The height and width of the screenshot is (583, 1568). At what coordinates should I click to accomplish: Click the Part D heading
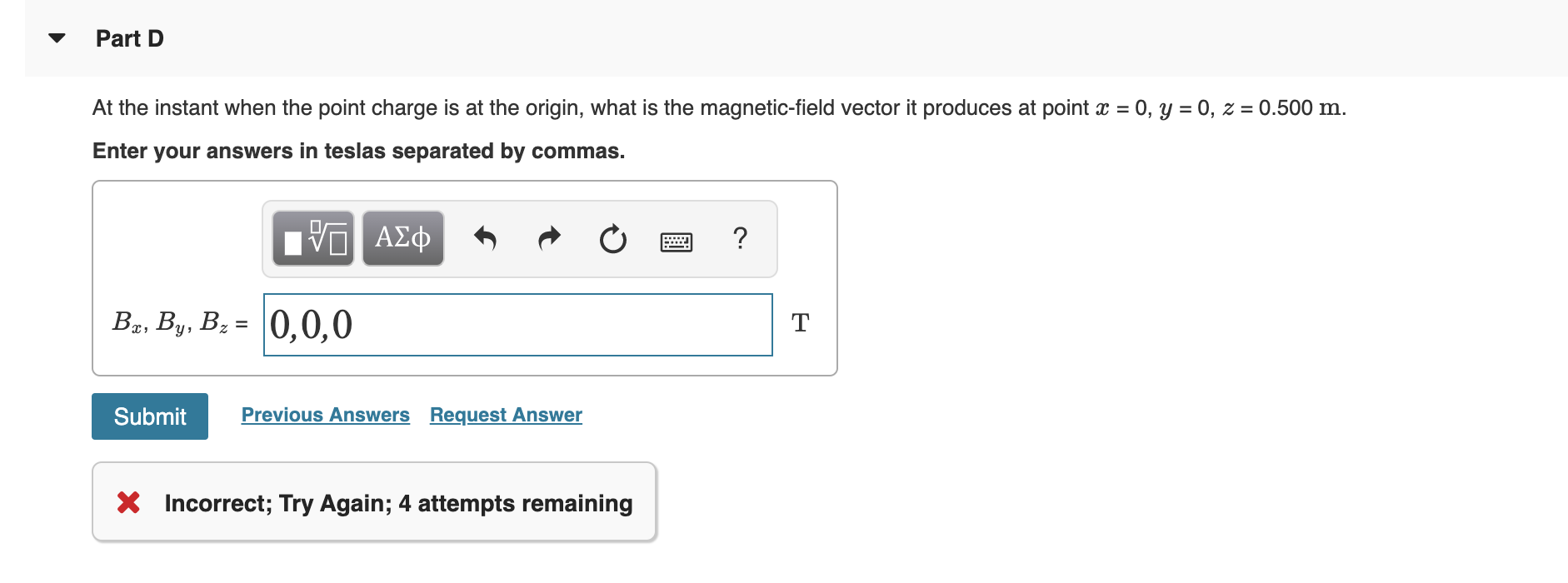(129, 38)
